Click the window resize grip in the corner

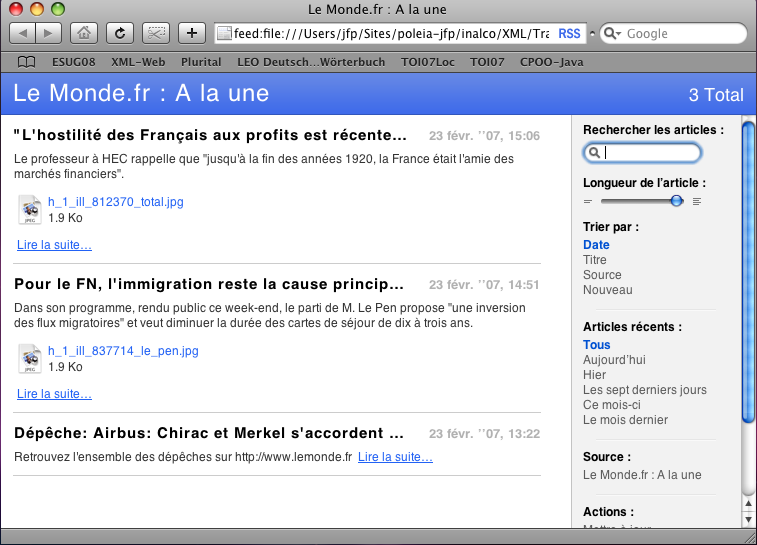750,537
